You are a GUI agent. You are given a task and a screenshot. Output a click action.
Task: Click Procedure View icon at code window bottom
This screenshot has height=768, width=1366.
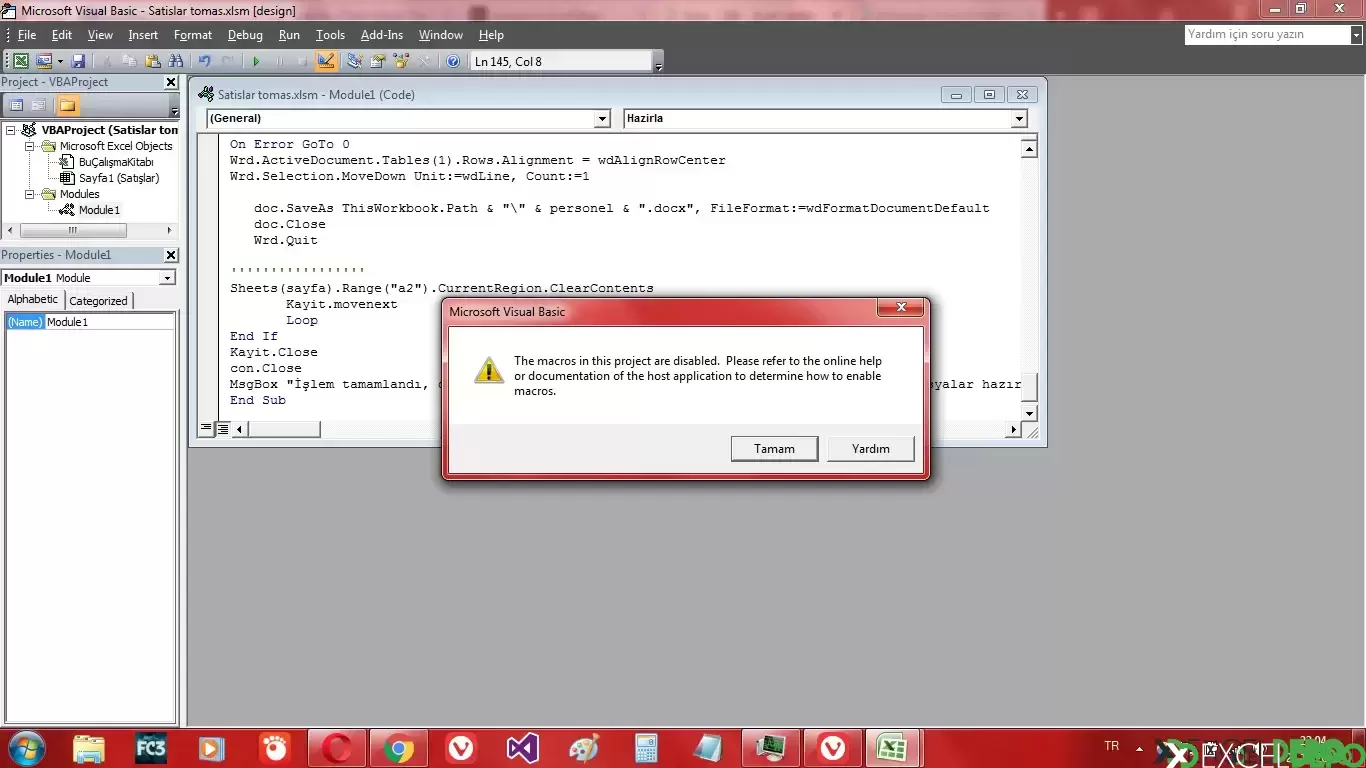206,429
